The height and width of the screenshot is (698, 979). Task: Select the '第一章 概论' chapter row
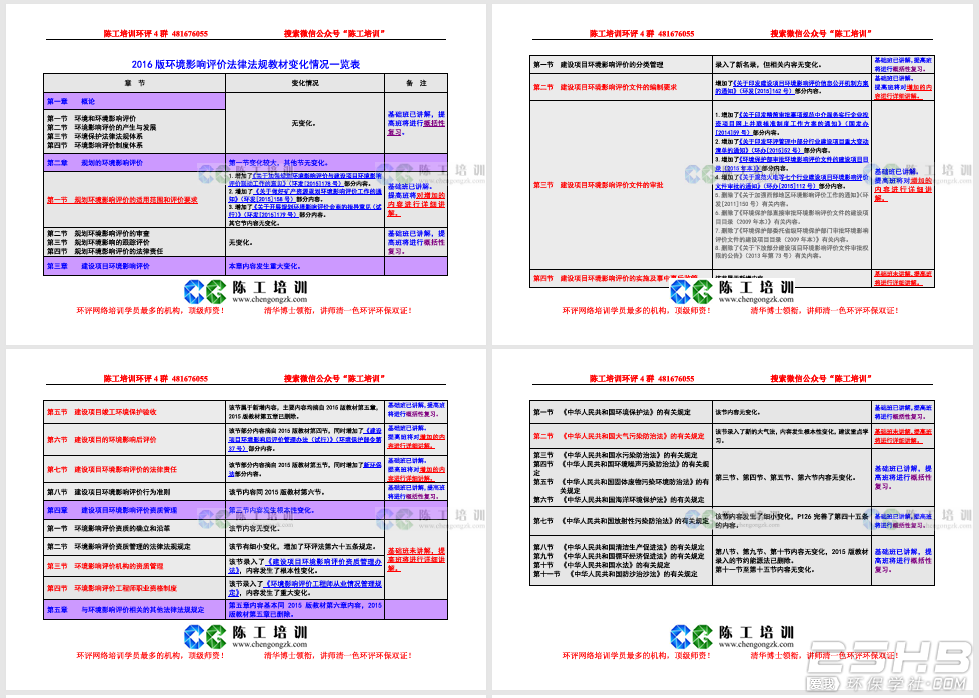[x=134, y=101]
